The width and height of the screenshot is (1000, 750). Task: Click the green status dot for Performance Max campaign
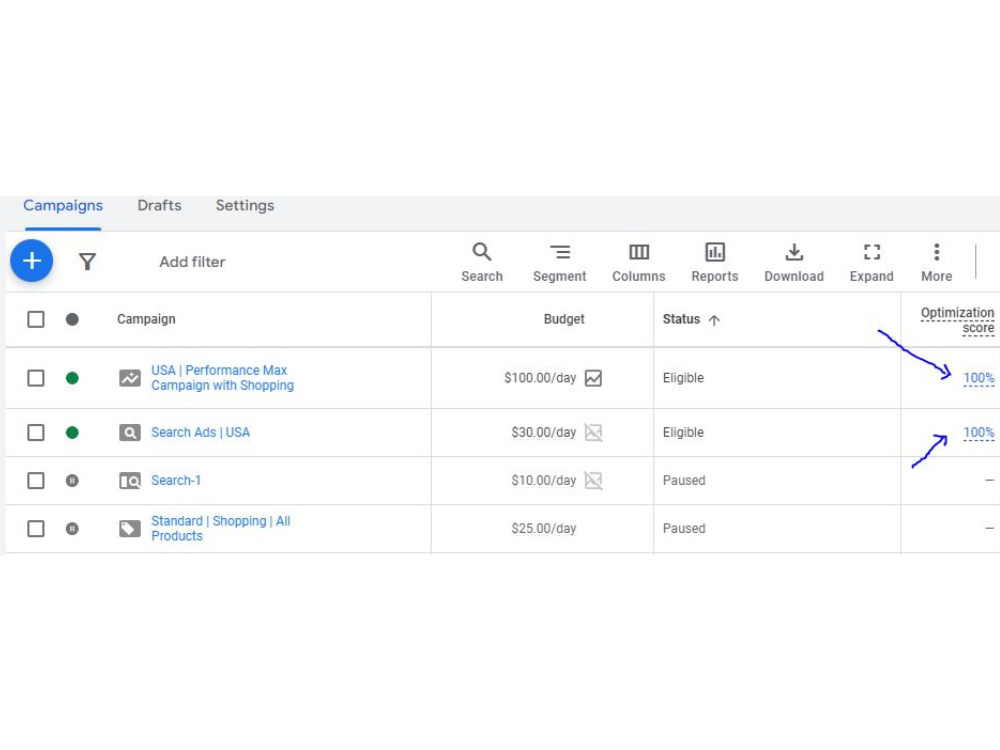(72, 378)
